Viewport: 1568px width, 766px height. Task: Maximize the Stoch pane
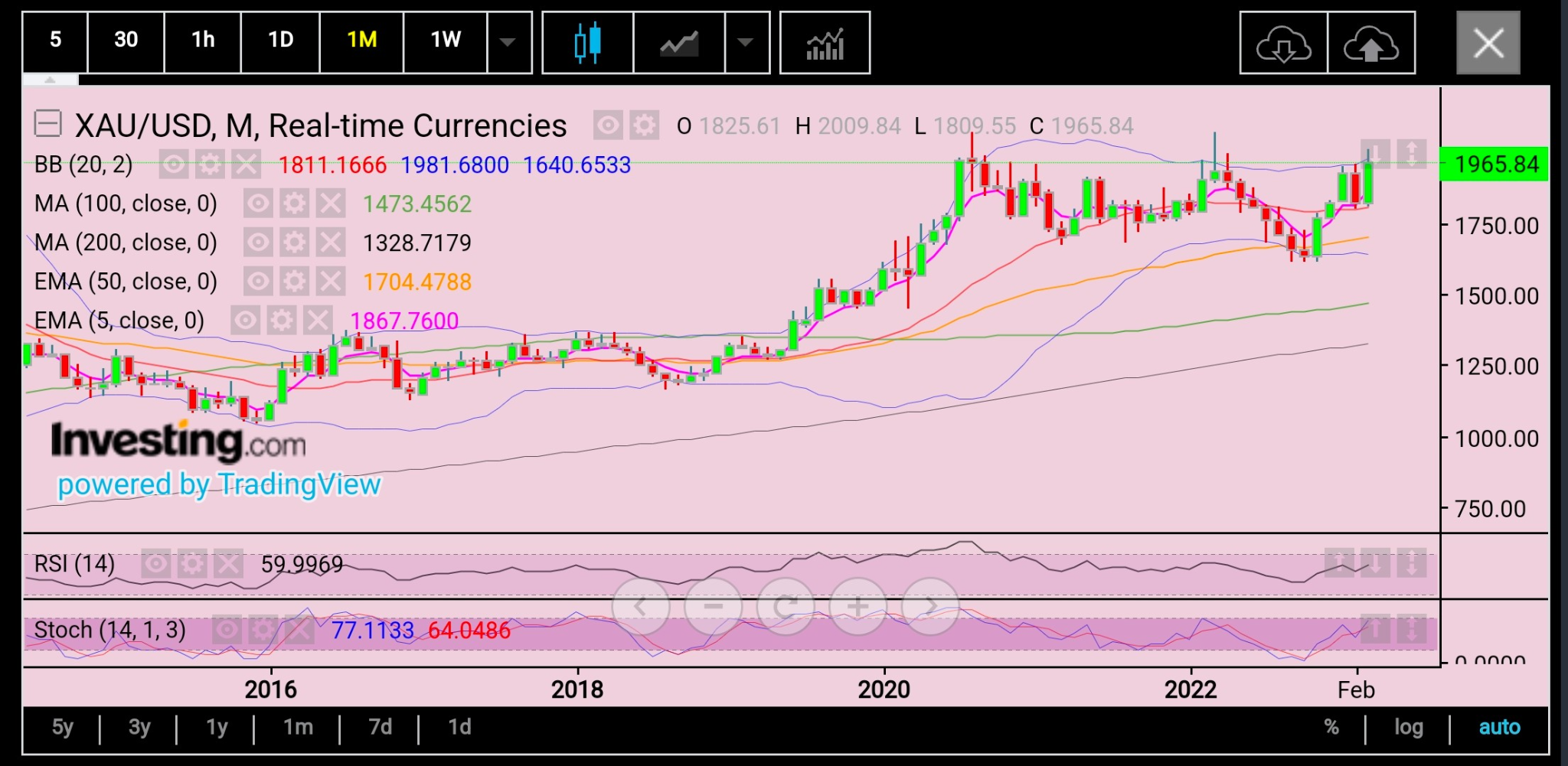click(x=1412, y=629)
